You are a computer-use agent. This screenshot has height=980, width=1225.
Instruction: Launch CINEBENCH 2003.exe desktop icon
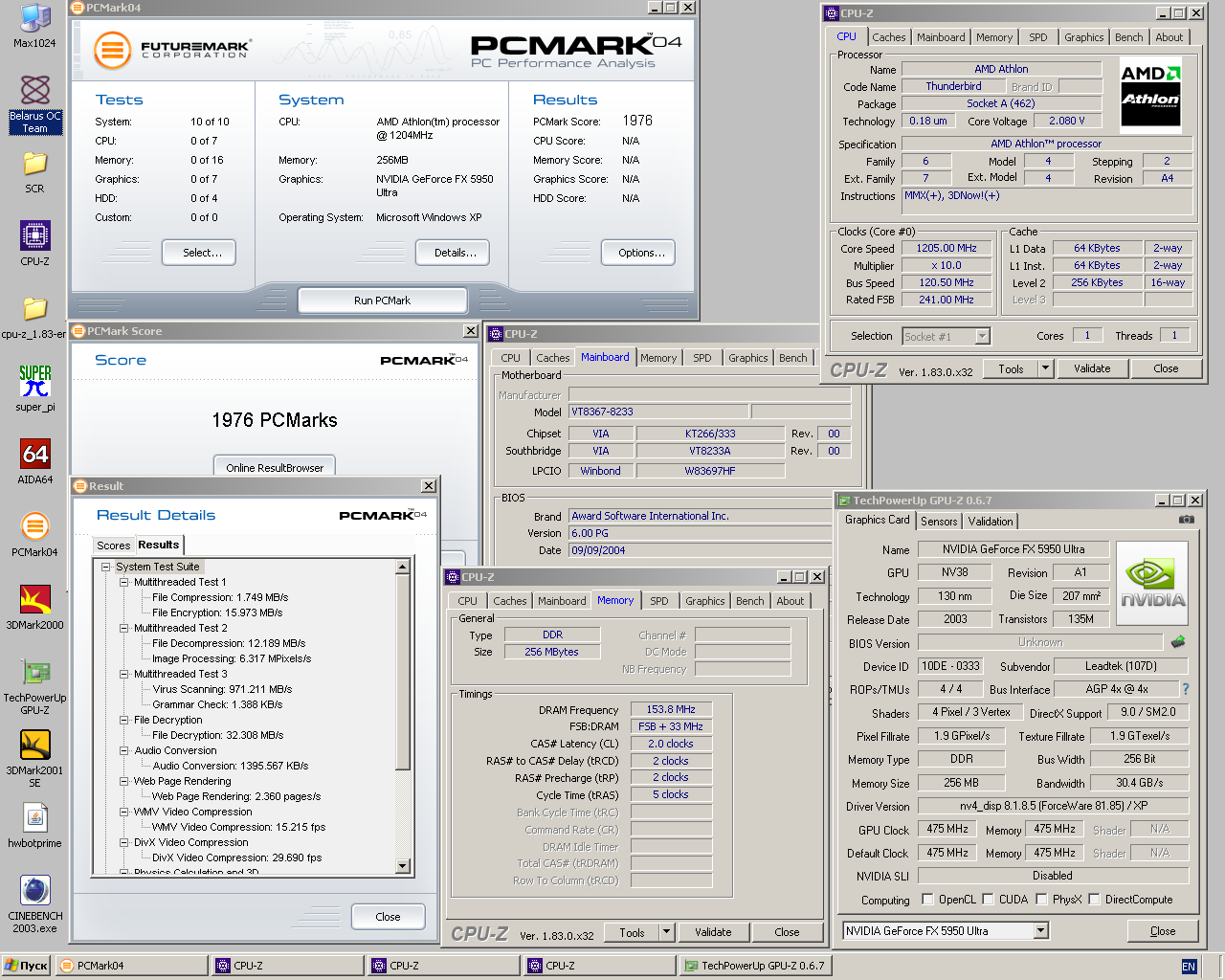coord(34,904)
